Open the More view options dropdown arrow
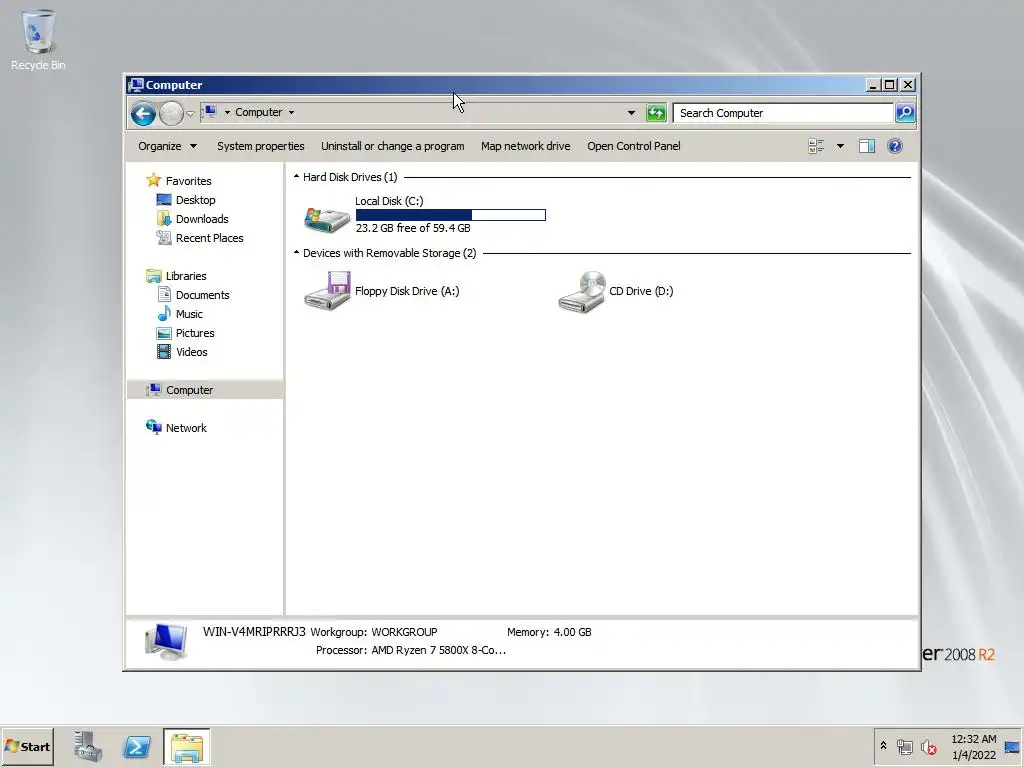This screenshot has width=1024, height=768. [840, 146]
